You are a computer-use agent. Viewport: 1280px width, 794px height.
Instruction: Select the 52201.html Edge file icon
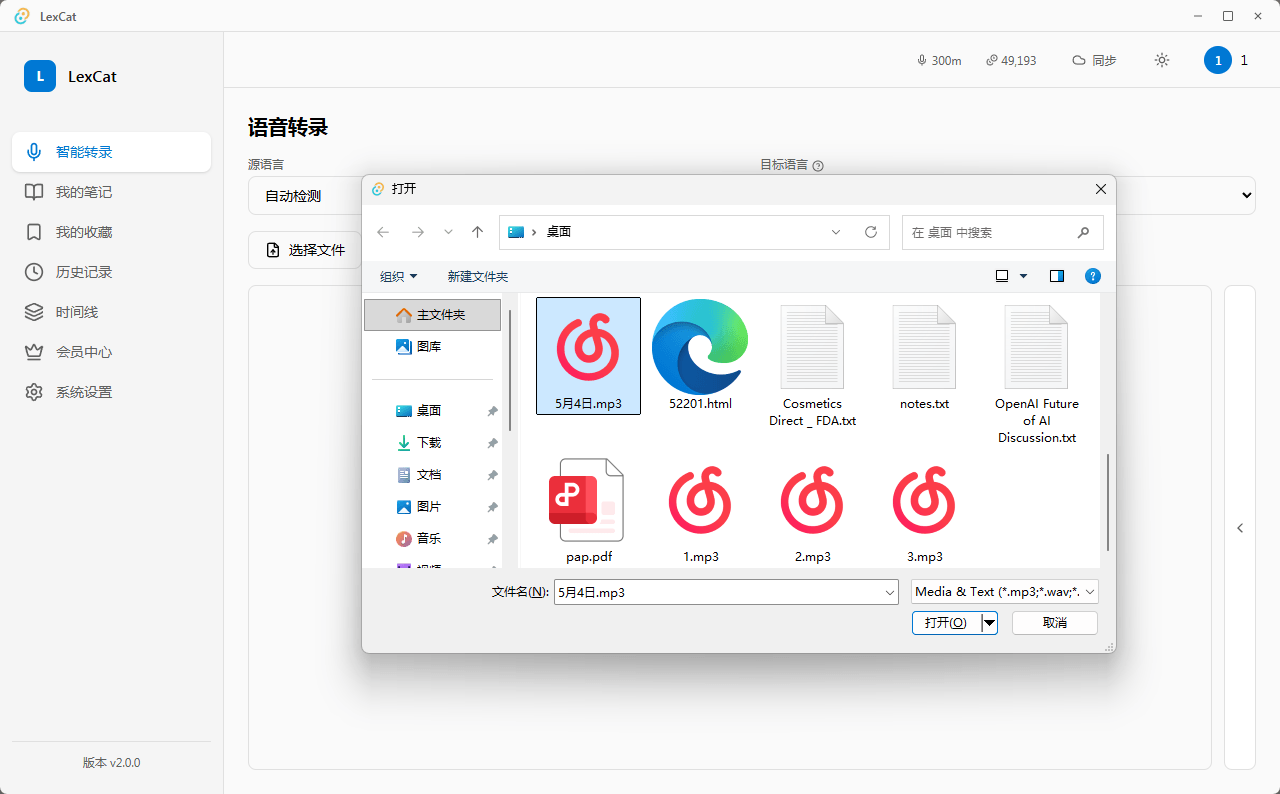[700, 355]
